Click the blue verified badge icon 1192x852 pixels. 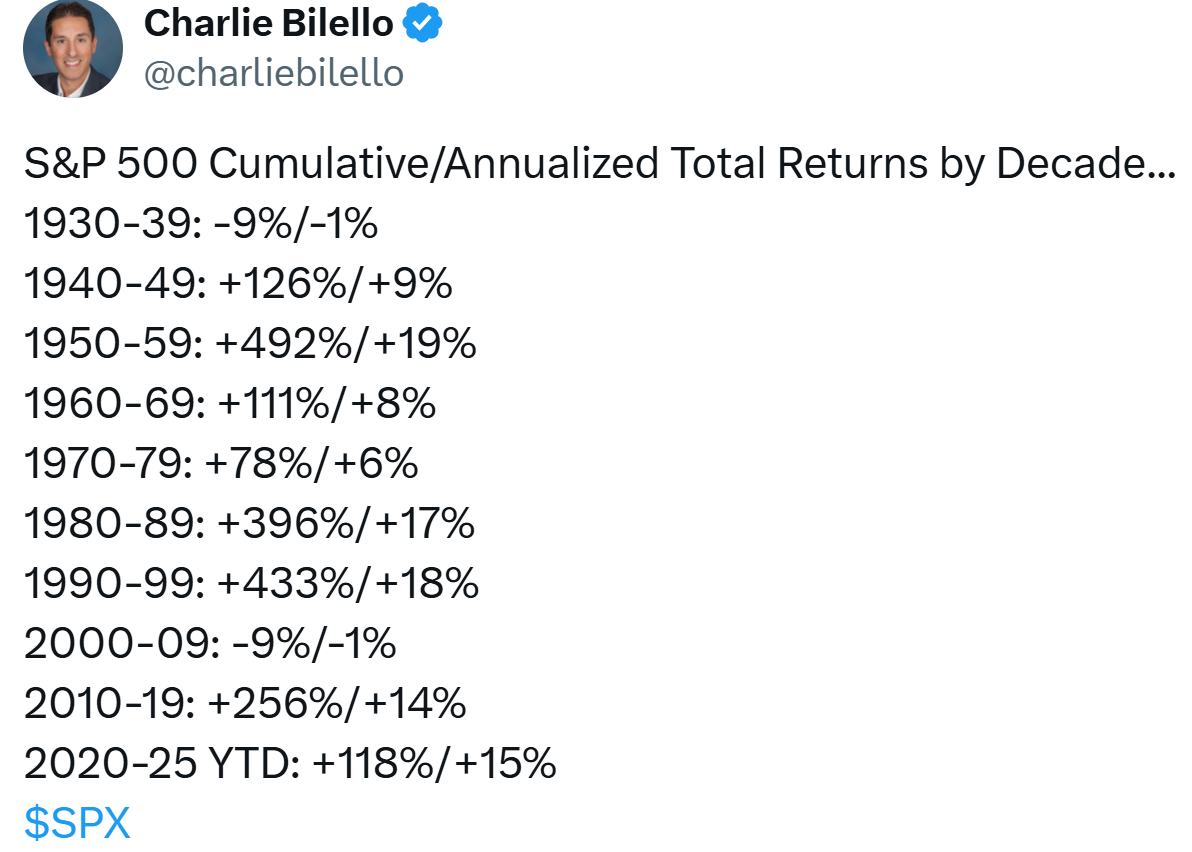(422, 25)
